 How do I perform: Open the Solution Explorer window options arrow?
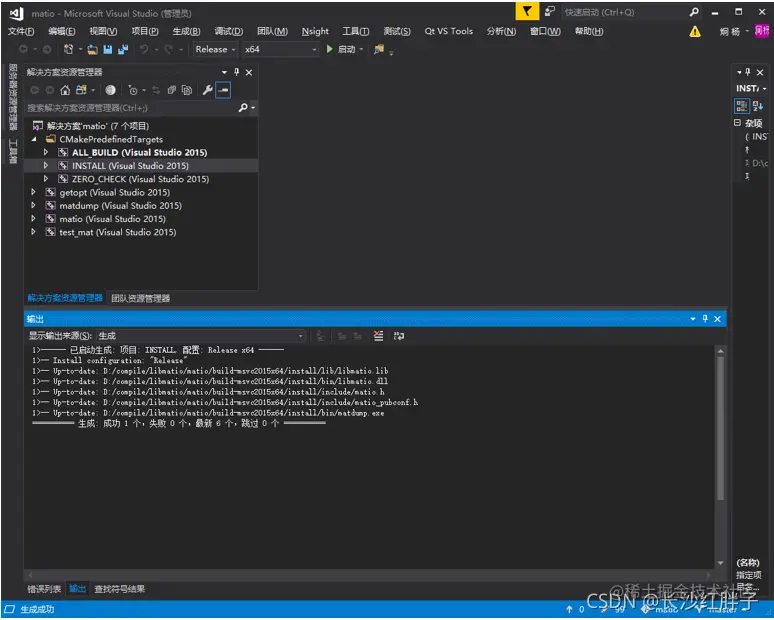tap(224, 73)
